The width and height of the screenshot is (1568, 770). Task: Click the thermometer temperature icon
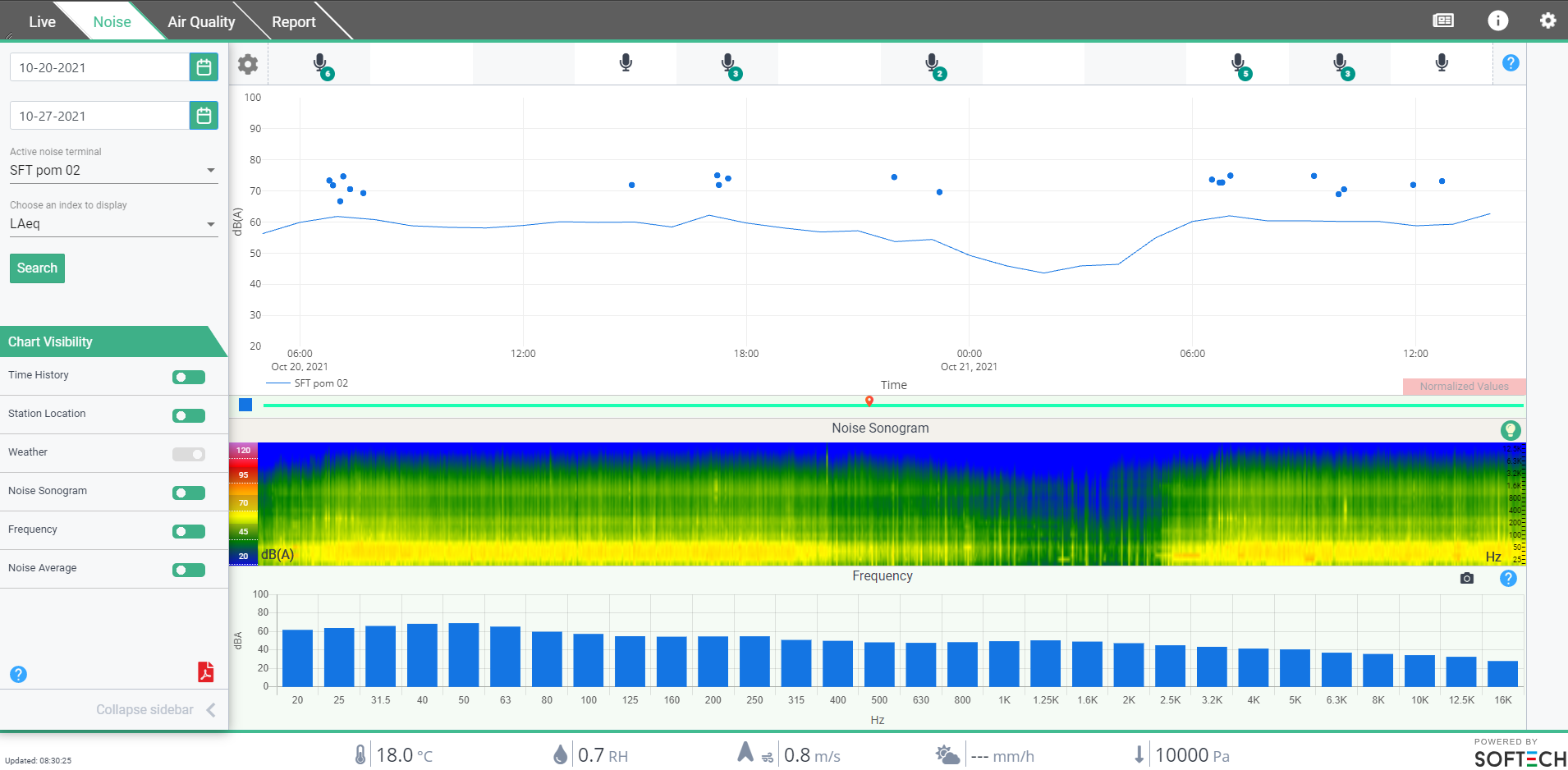(360, 754)
